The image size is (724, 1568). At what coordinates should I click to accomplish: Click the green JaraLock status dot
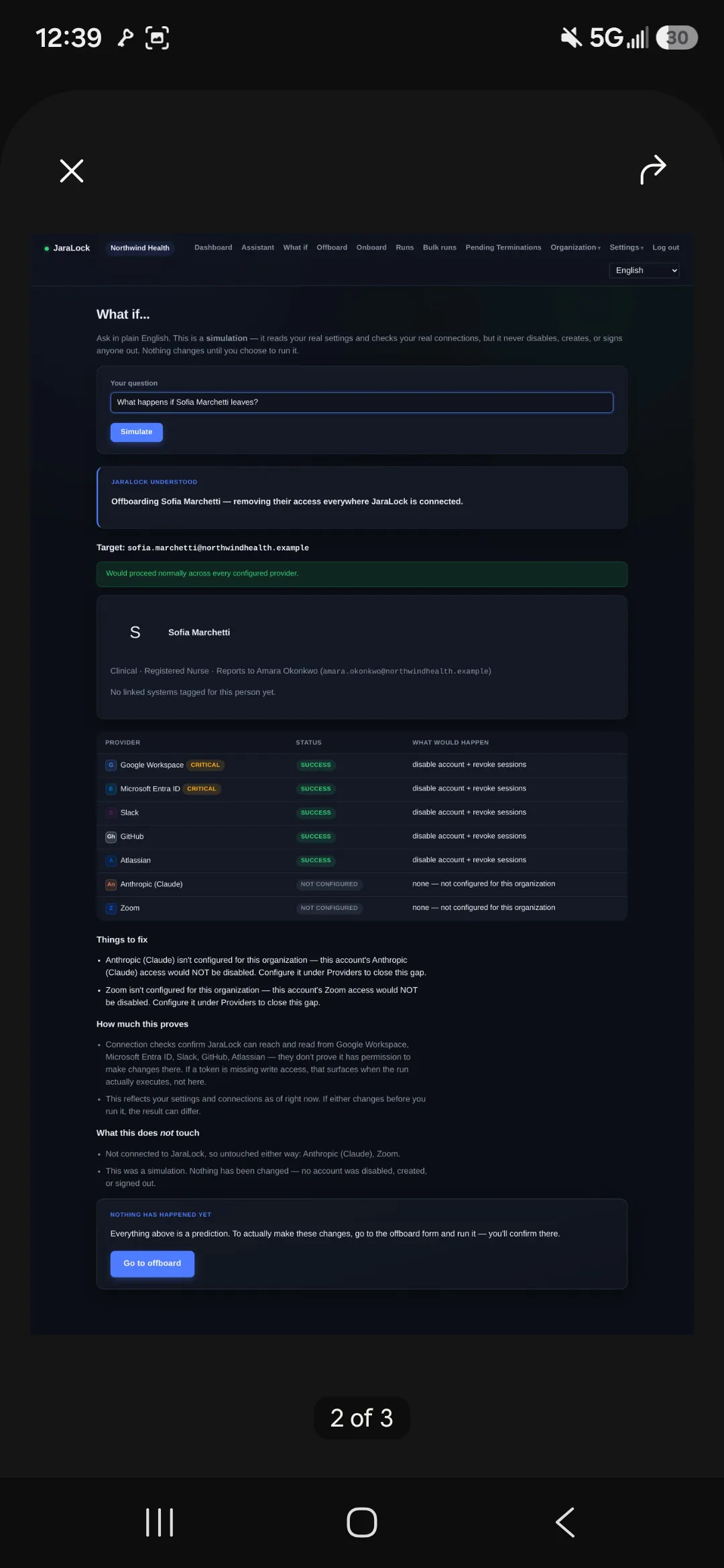46,249
